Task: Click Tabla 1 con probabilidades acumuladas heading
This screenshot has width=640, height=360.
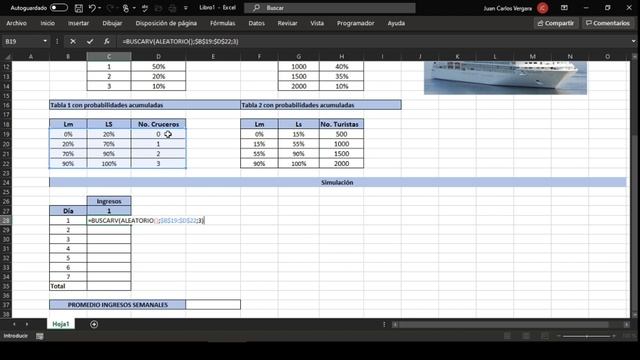Action: (x=145, y=105)
